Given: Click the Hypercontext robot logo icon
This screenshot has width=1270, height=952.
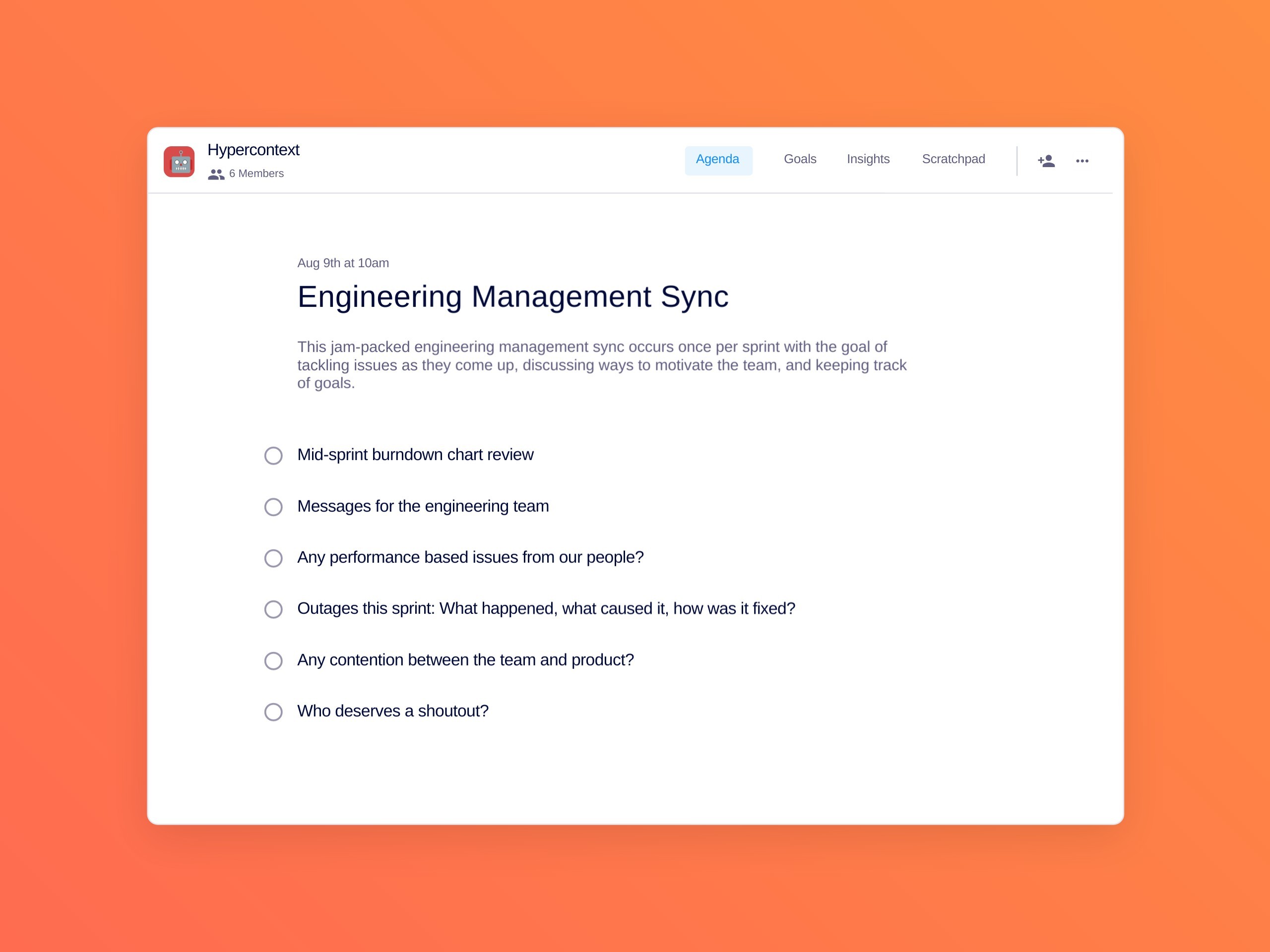Looking at the screenshot, I should 180,161.
